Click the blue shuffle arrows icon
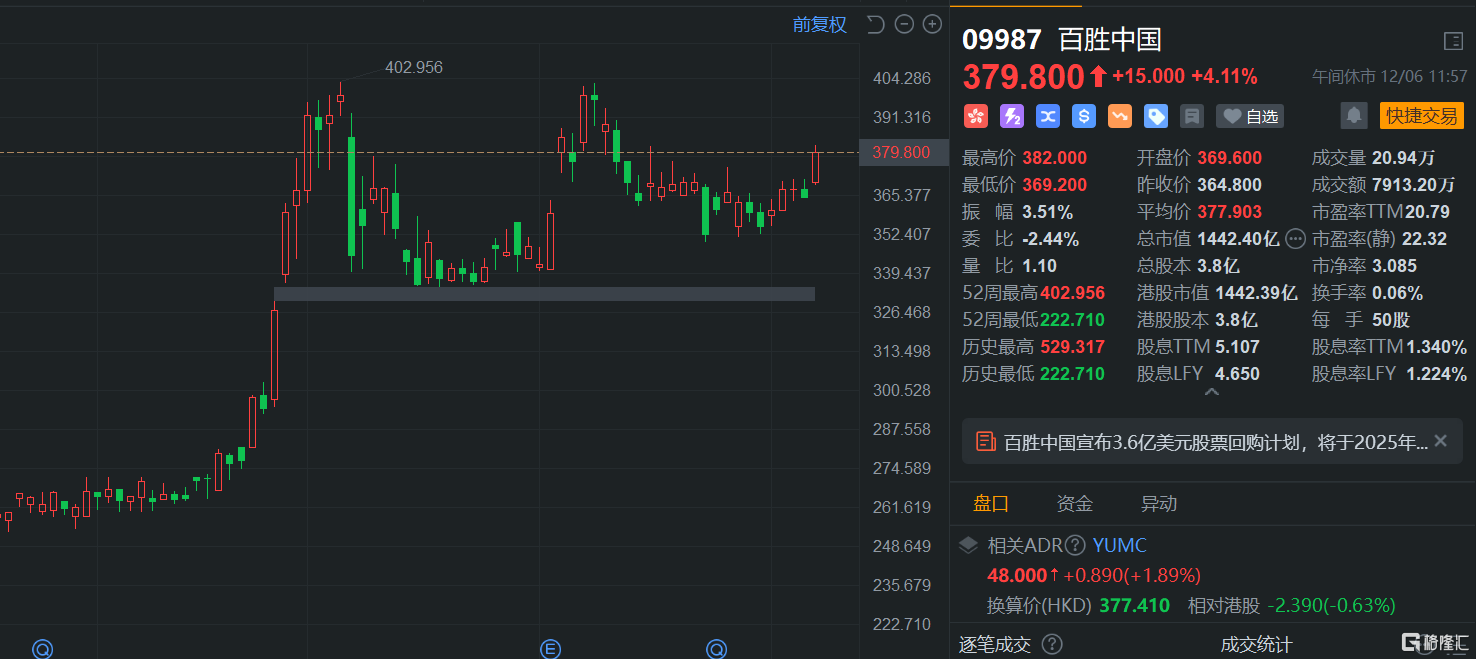The height and width of the screenshot is (659, 1476). pyautogui.click(x=1047, y=116)
